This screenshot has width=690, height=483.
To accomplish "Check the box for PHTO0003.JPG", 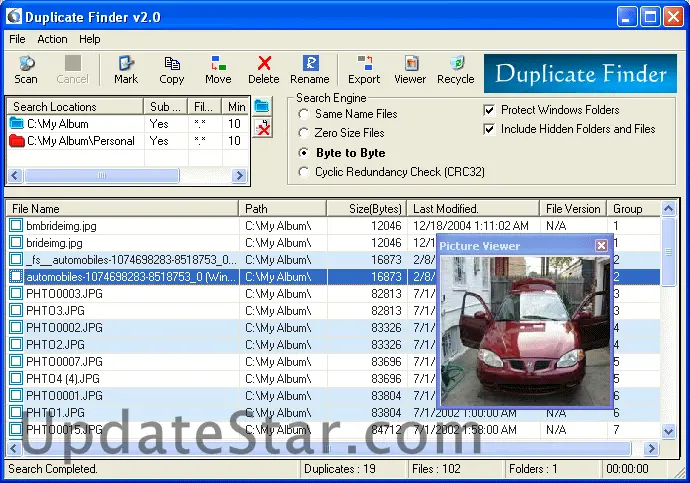I will click(16, 293).
